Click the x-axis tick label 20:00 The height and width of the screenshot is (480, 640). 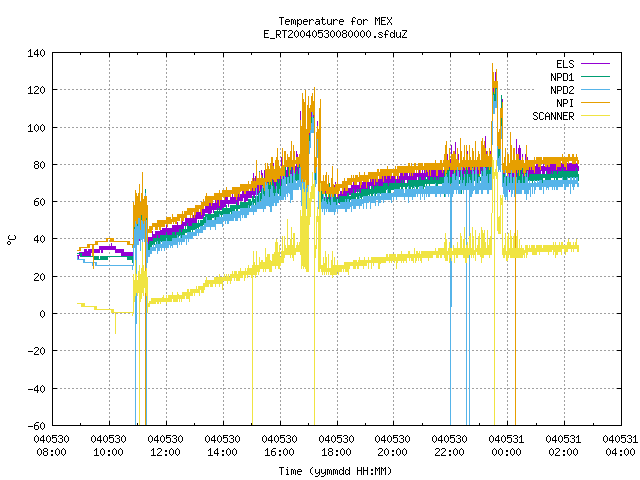click(392, 452)
